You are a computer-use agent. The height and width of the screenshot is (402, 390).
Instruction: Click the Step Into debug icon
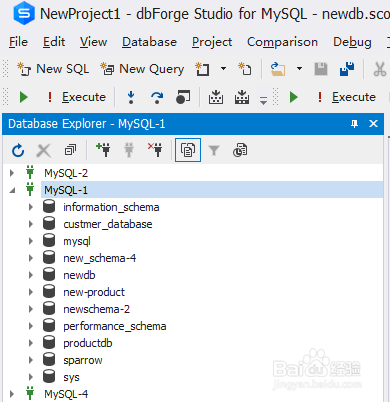(131, 97)
